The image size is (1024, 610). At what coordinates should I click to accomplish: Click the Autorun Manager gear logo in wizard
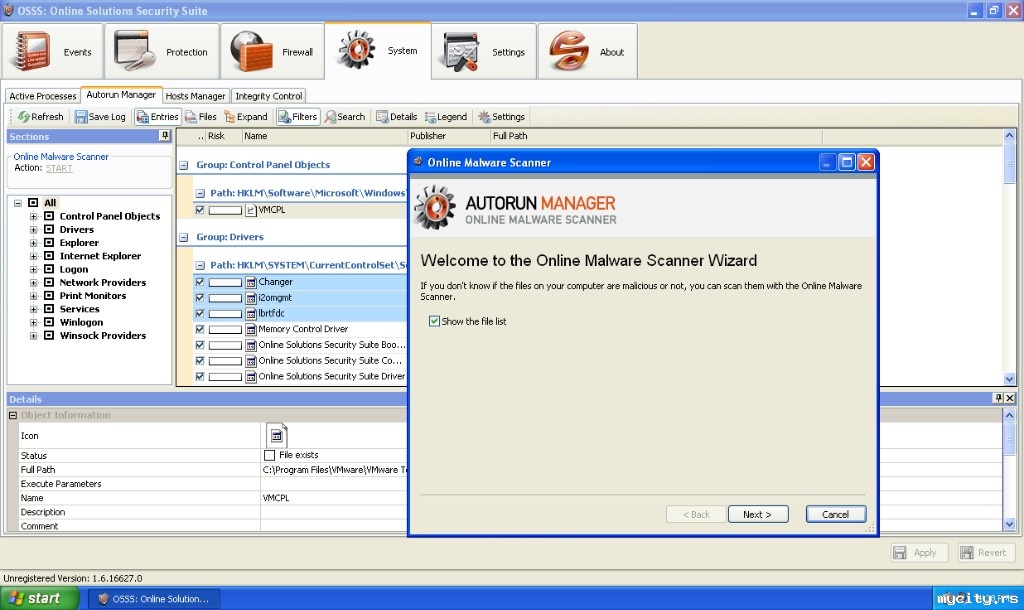[435, 208]
